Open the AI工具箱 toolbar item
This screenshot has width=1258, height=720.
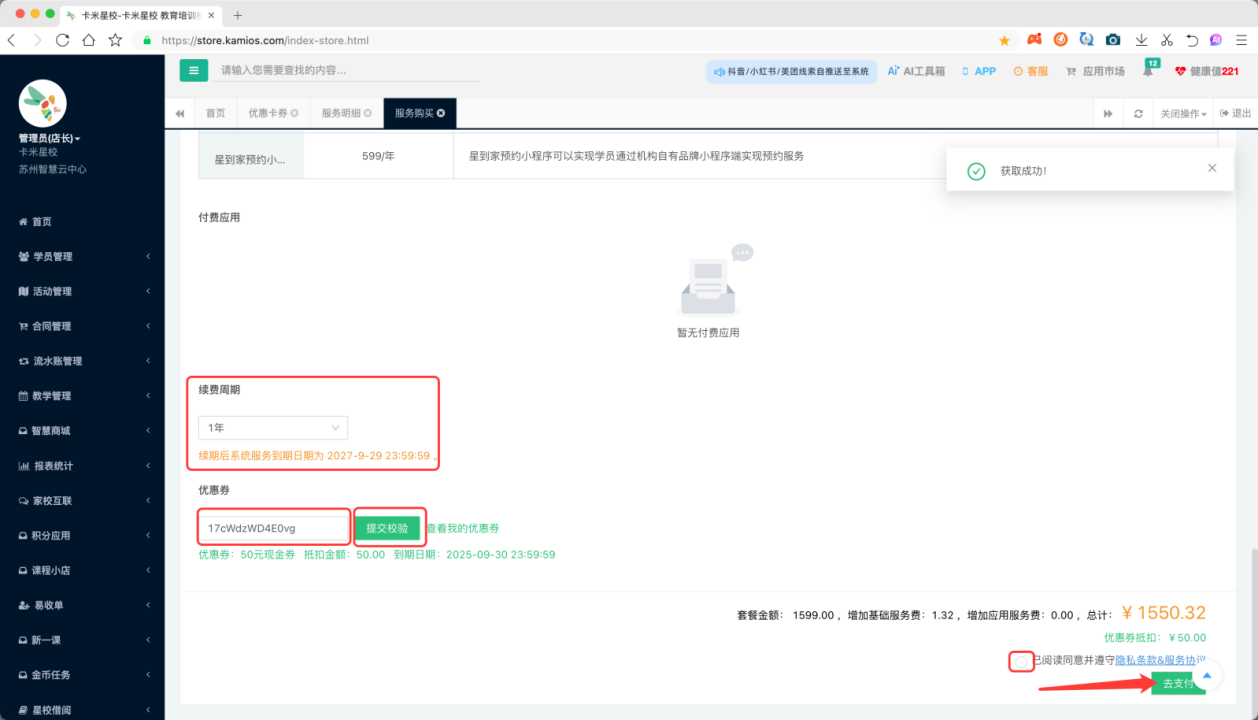click(916, 71)
